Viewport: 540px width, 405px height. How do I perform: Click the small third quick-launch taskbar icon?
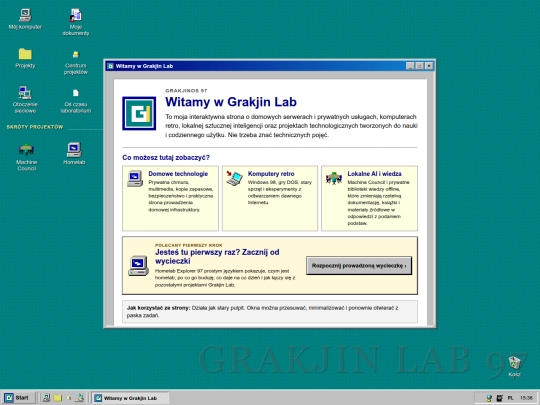tap(69, 398)
